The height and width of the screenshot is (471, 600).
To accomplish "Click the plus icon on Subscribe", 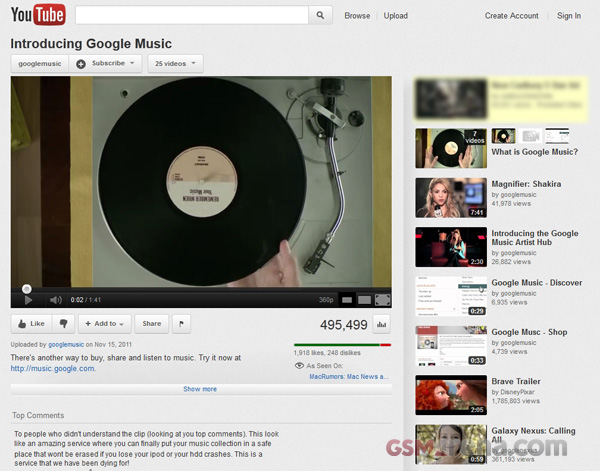I will (x=80, y=64).
